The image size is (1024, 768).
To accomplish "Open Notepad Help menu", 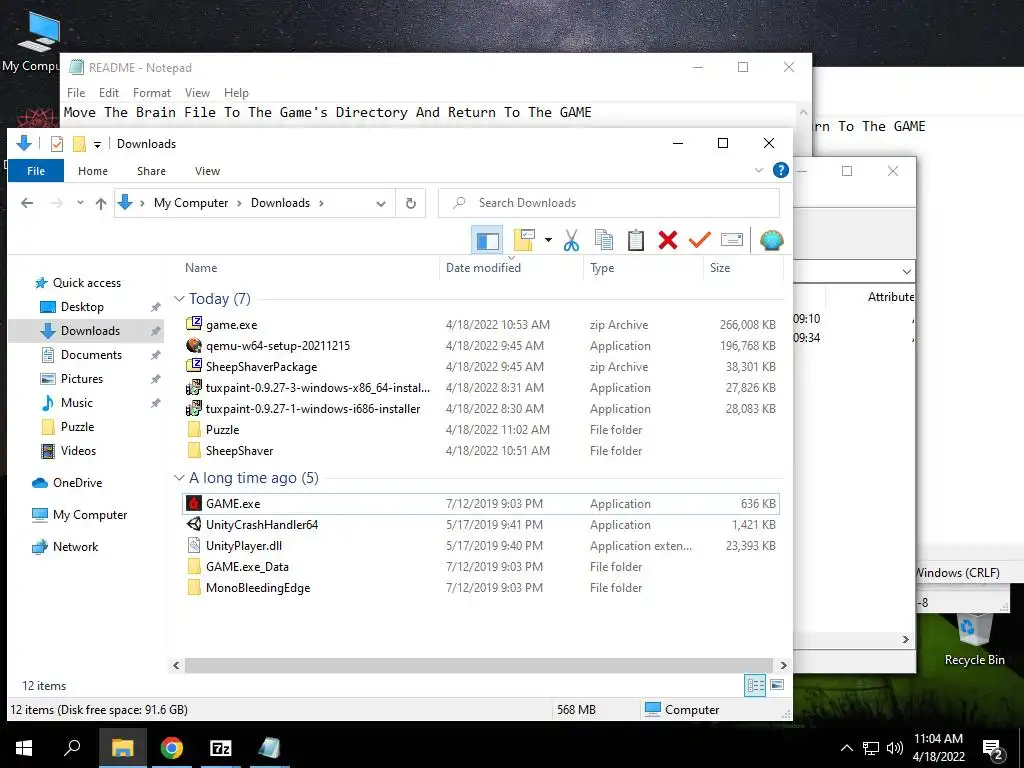I will pyautogui.click(x=236, y=93).
